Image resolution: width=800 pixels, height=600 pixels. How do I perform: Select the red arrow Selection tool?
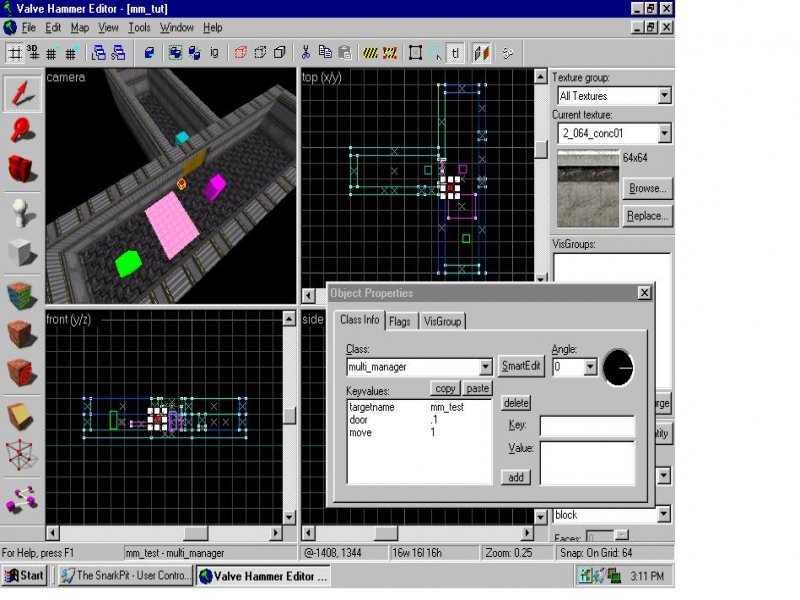pyautogui.click(x=22, y=93)
